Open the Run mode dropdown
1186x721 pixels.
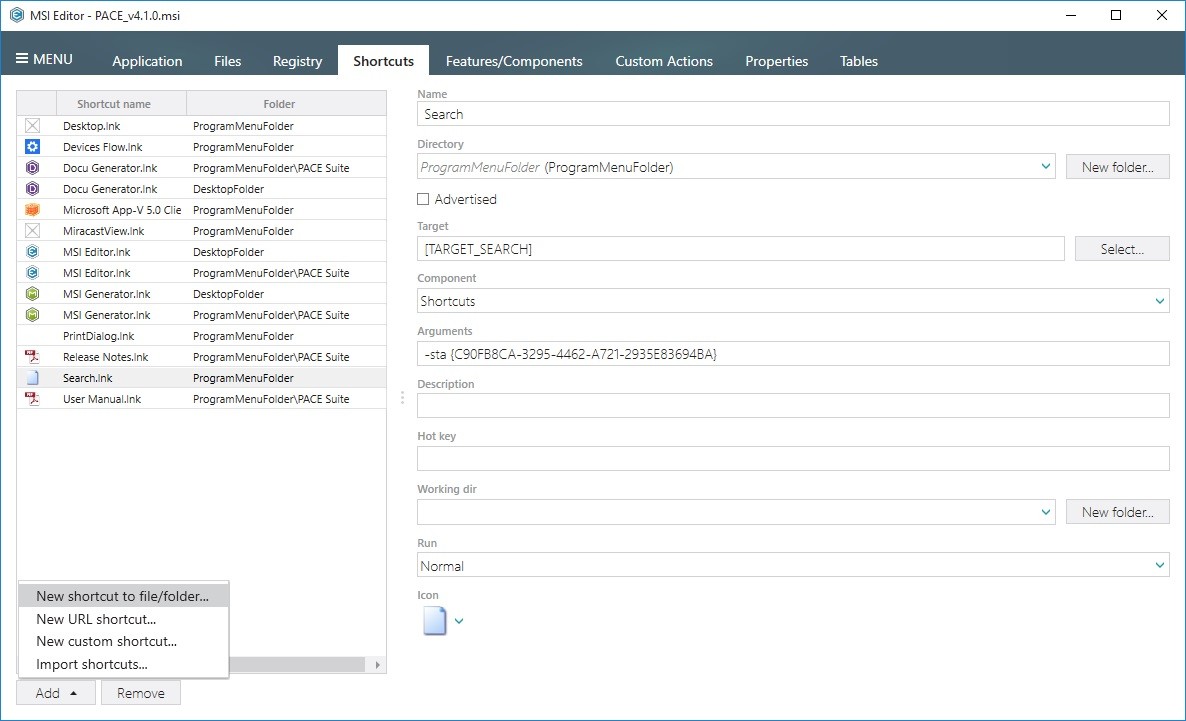point(1160,565)
